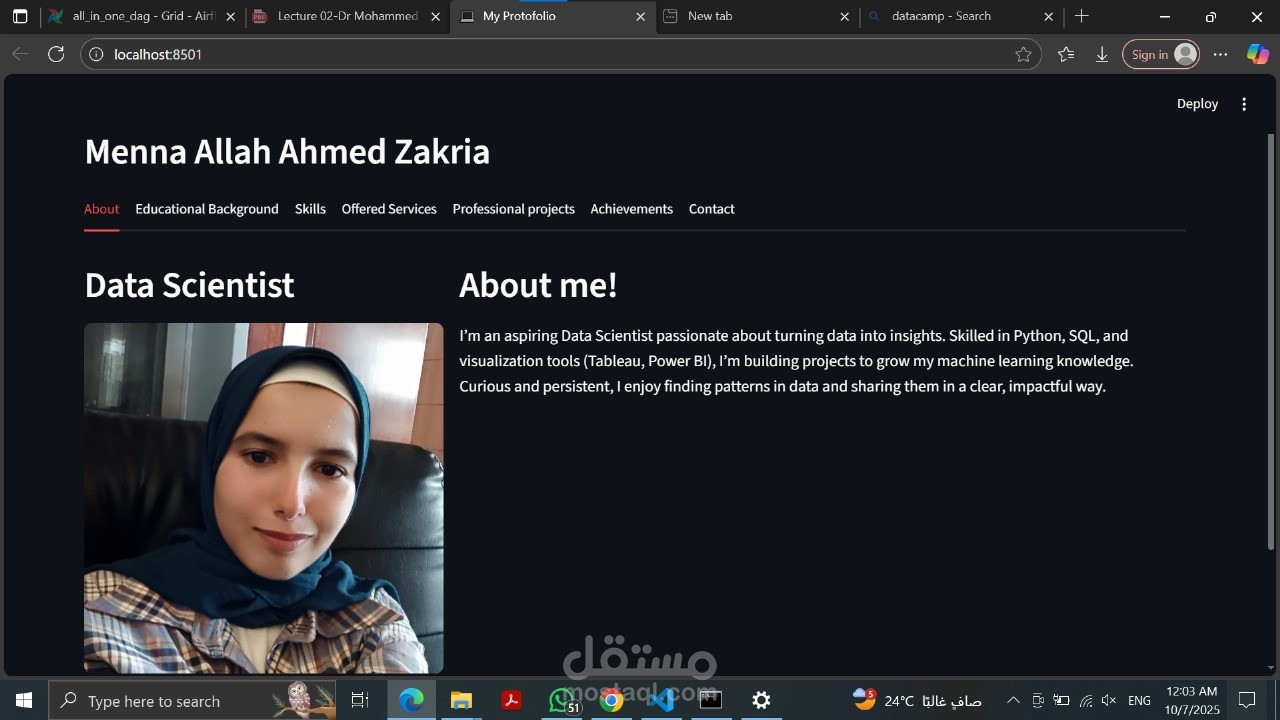Open the terminal app on the taskbar
This screenshot has width=1280, height=720.
(711, 700)
